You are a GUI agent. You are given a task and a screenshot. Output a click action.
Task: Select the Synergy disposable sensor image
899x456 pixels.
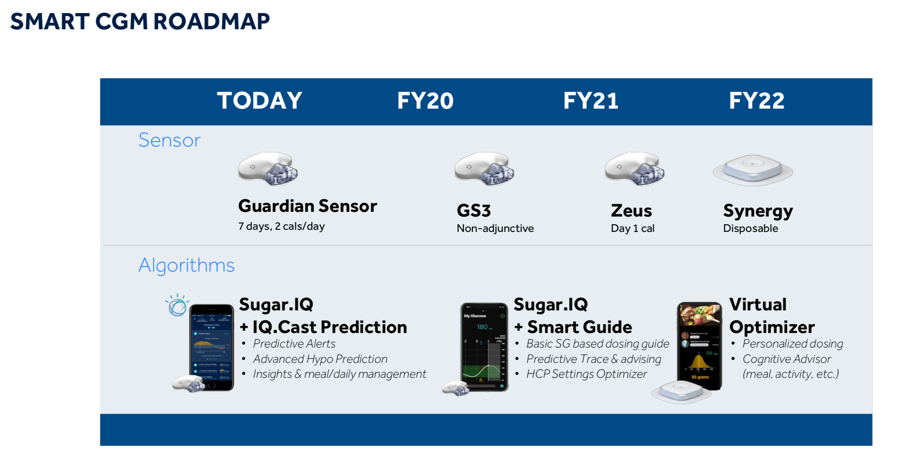tap(753, 170)
